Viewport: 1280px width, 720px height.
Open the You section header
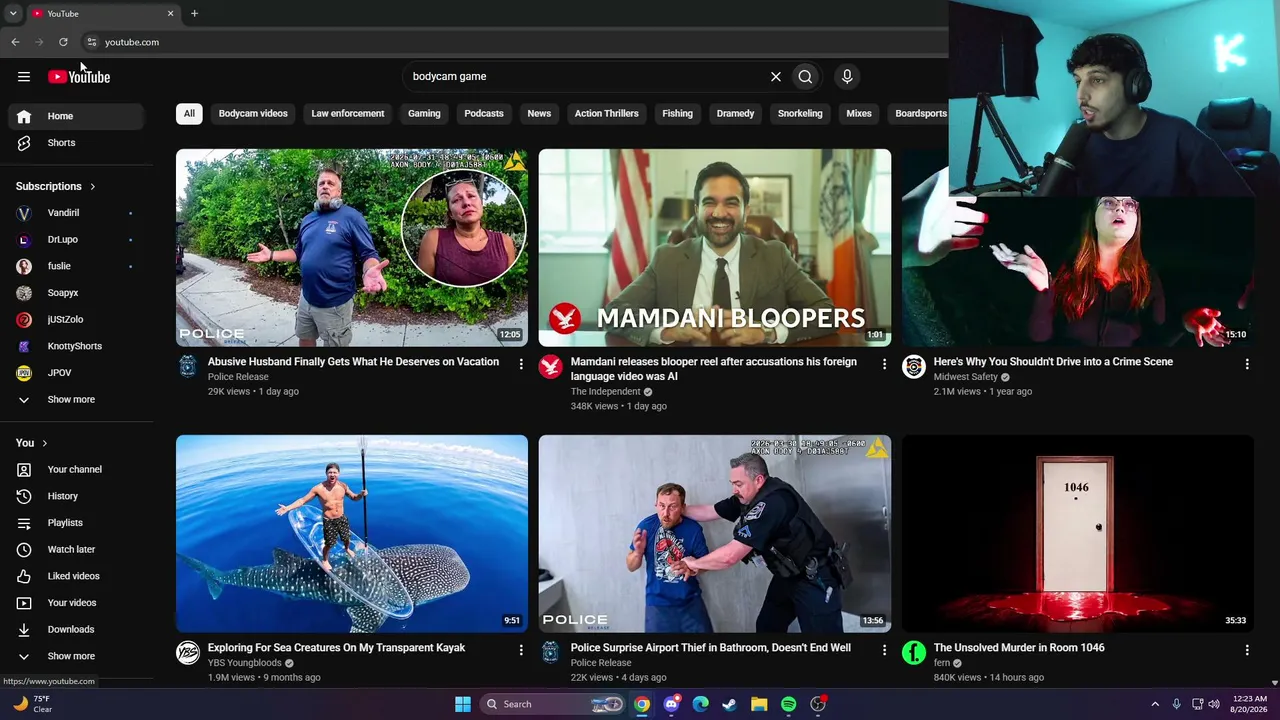click(x=32, y=443)
